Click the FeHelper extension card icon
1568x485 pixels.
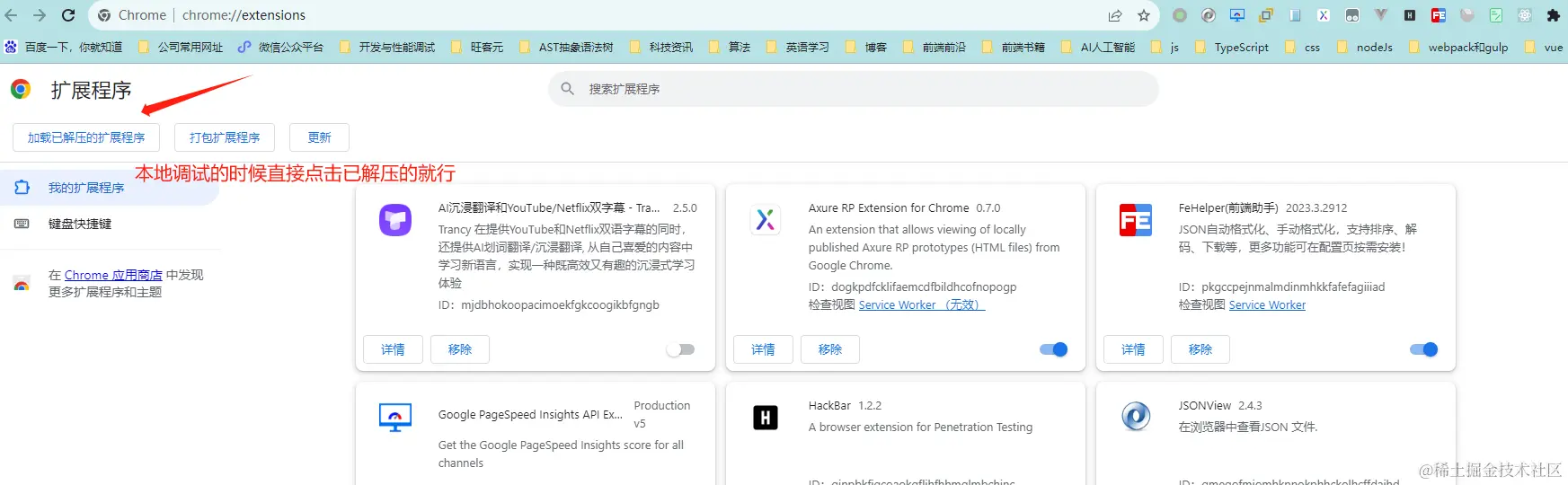click(x=1136, y=220)
